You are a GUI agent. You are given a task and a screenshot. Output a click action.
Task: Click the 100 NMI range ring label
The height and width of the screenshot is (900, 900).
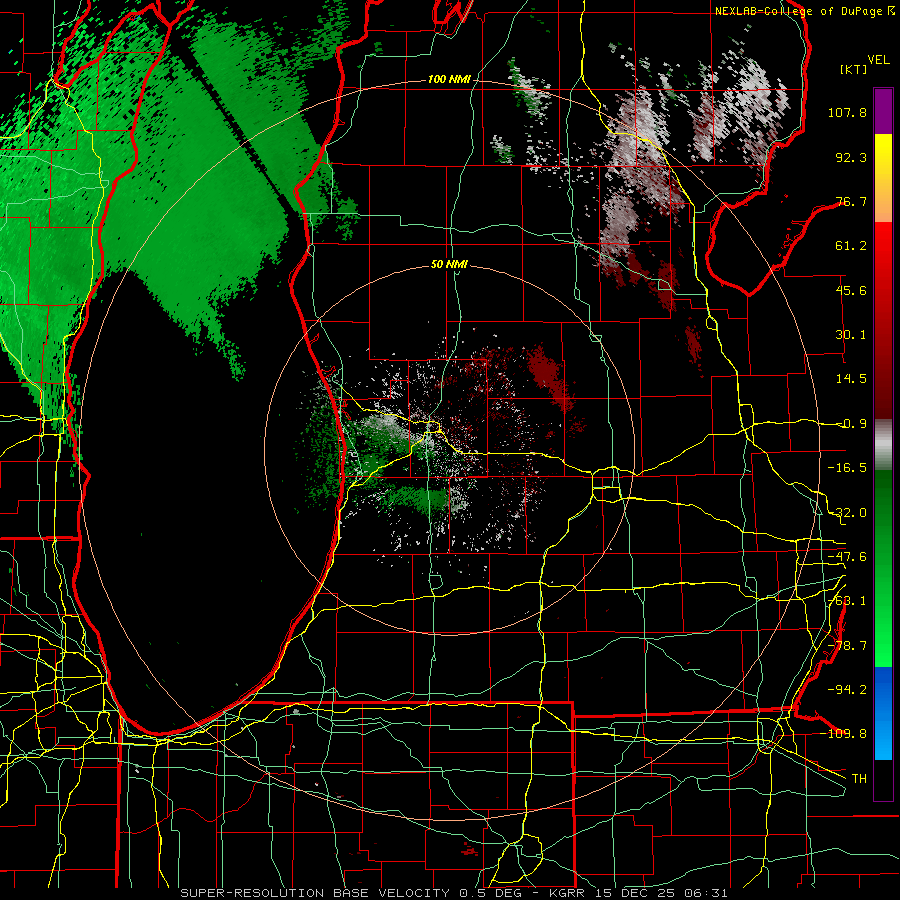click(x=449, y=79)
